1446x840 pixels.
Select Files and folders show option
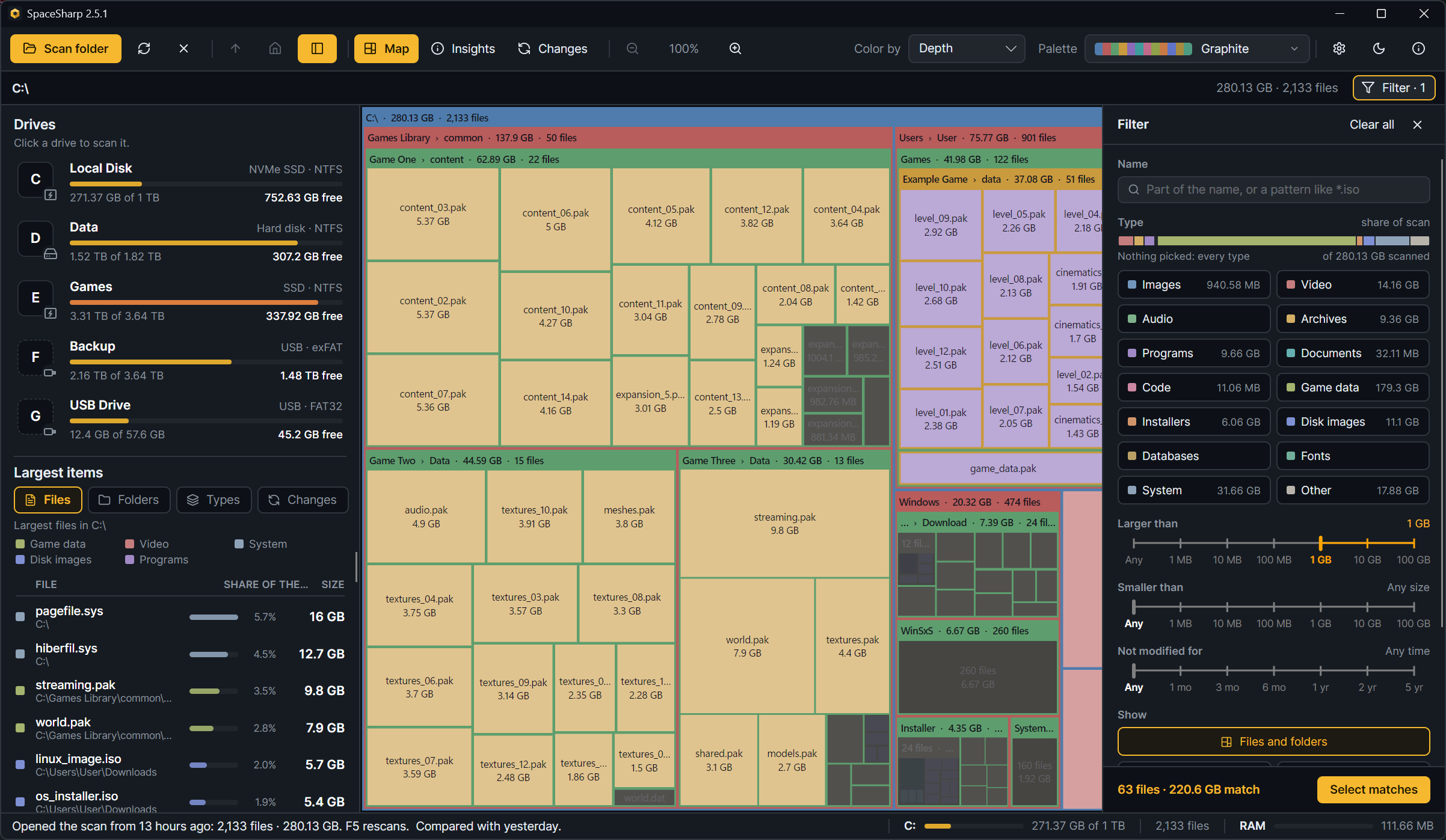(1273, 742)
